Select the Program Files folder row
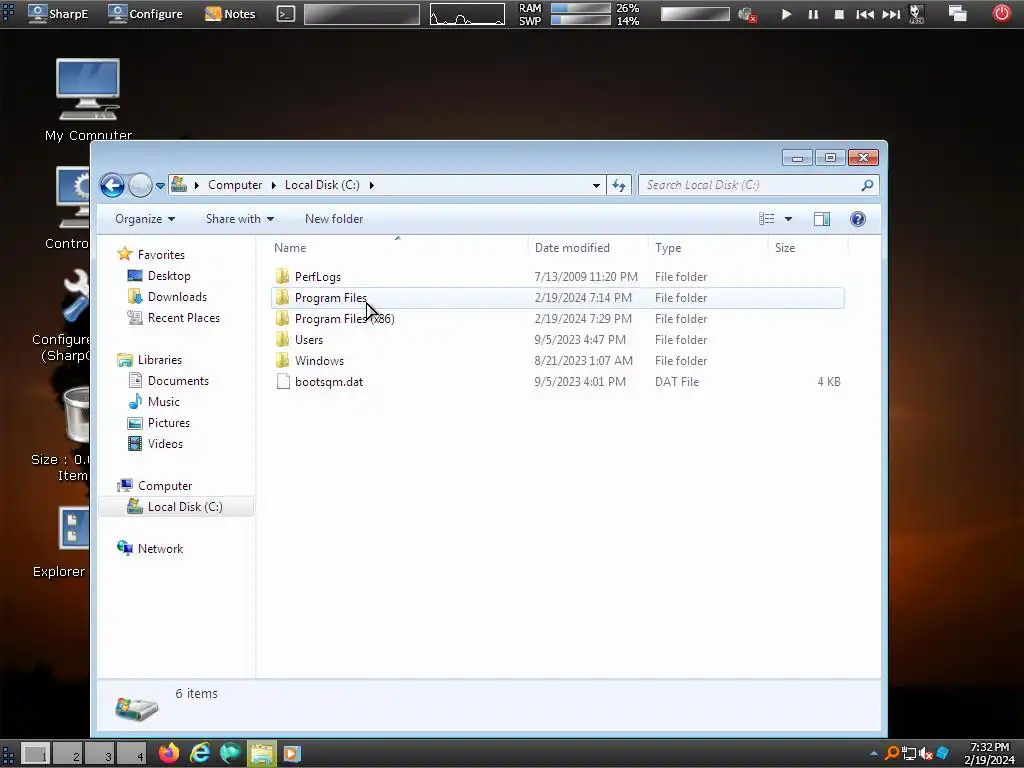 click(558, 298)
